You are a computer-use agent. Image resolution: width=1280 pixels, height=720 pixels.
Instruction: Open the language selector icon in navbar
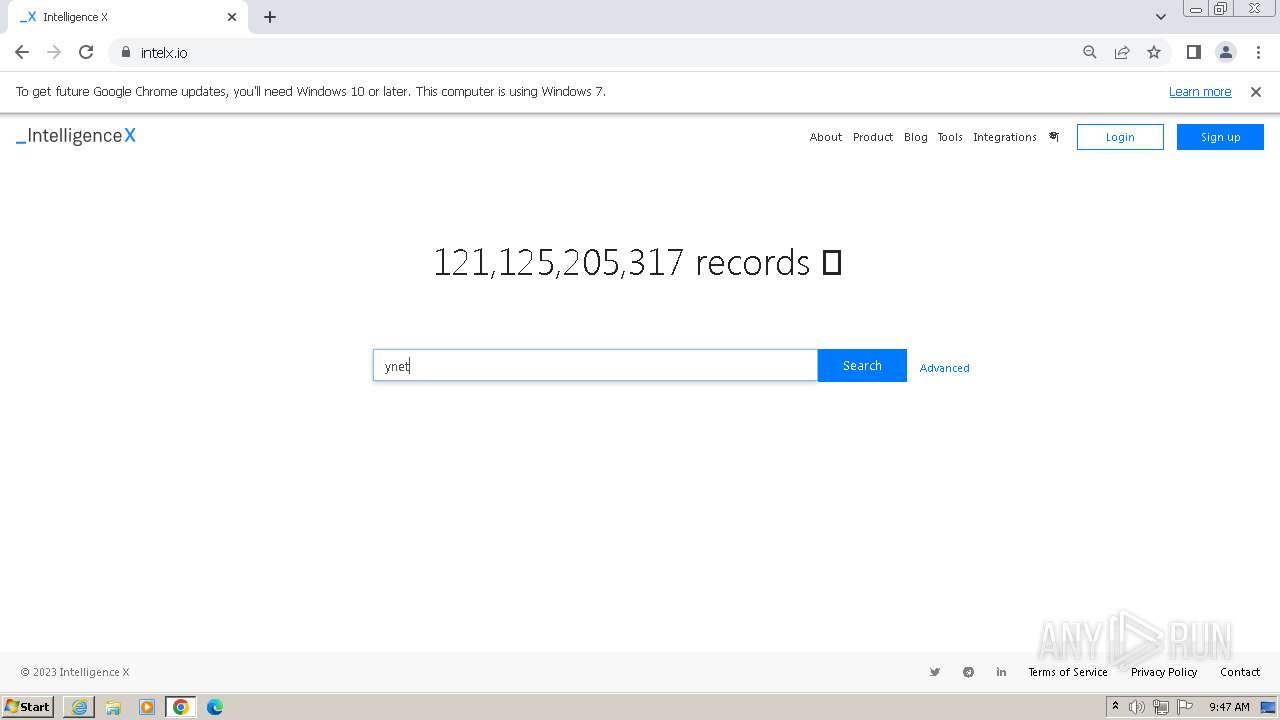pyautogui.click(x=1053, y=137)
